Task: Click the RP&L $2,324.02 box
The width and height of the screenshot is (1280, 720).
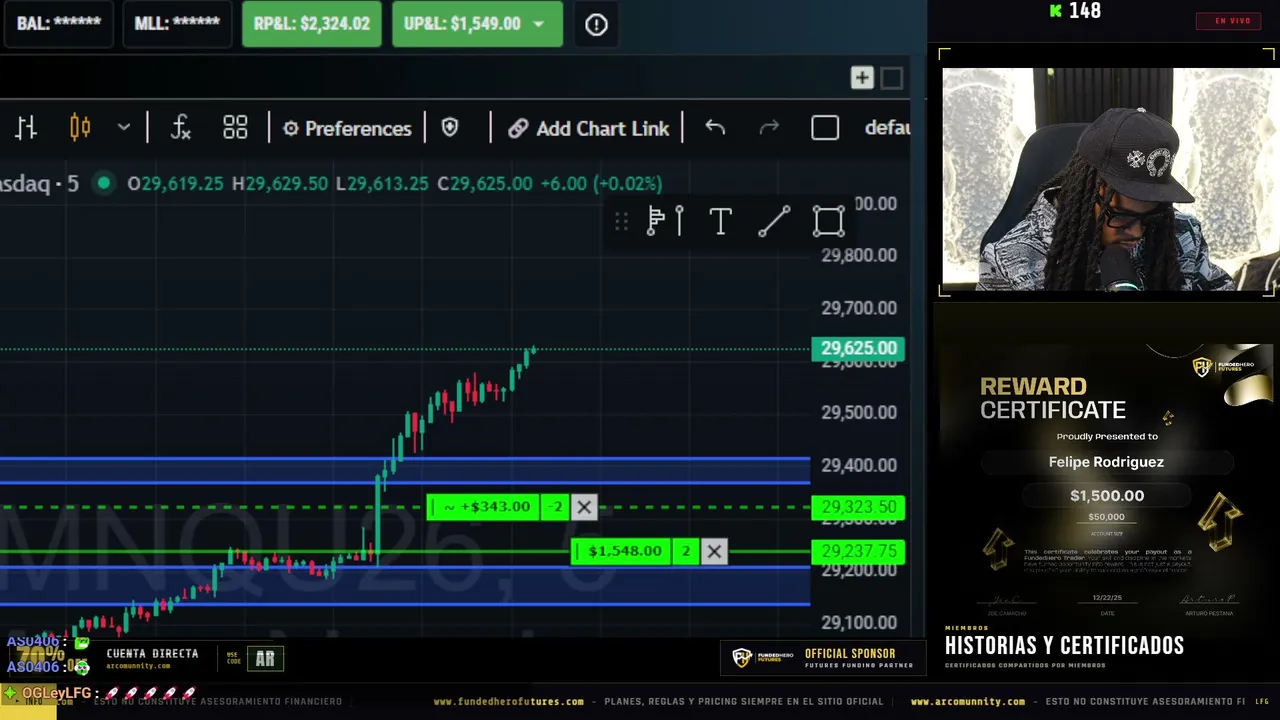Action: (311, 24)
